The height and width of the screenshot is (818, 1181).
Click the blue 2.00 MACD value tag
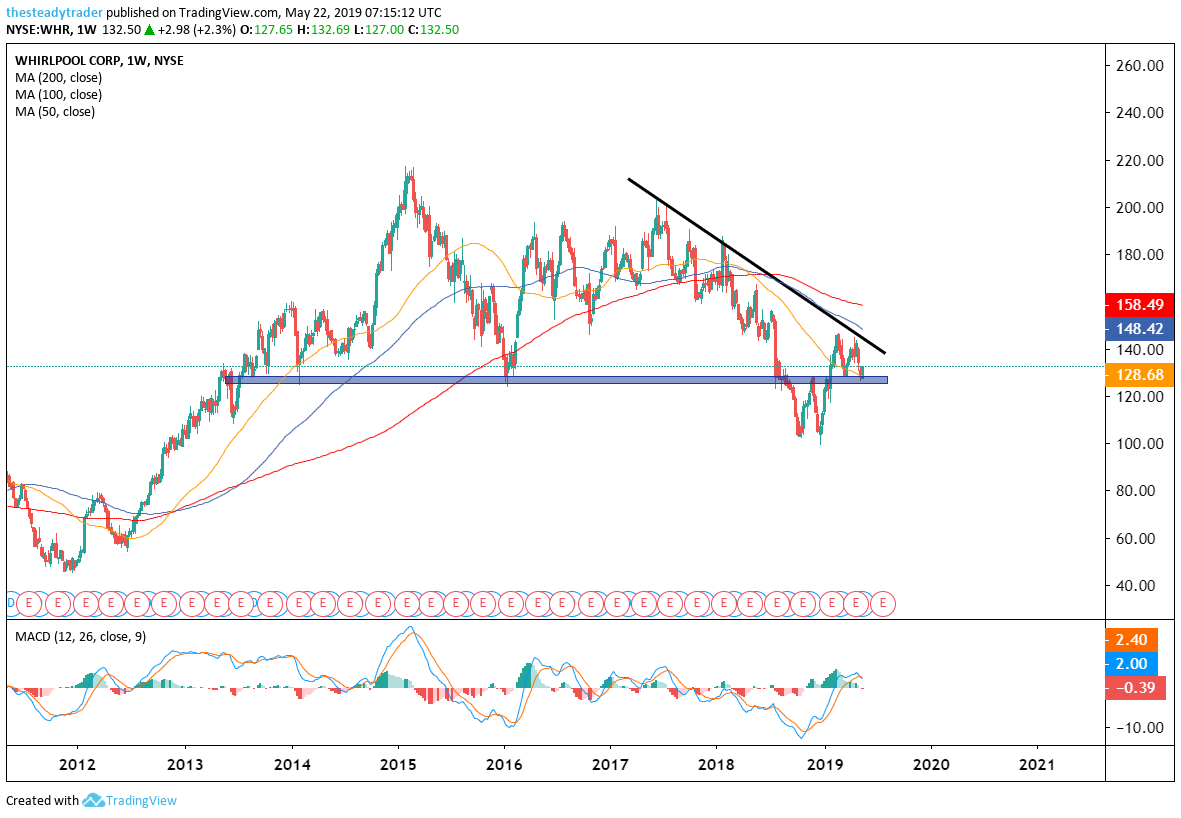point(1131,664)
